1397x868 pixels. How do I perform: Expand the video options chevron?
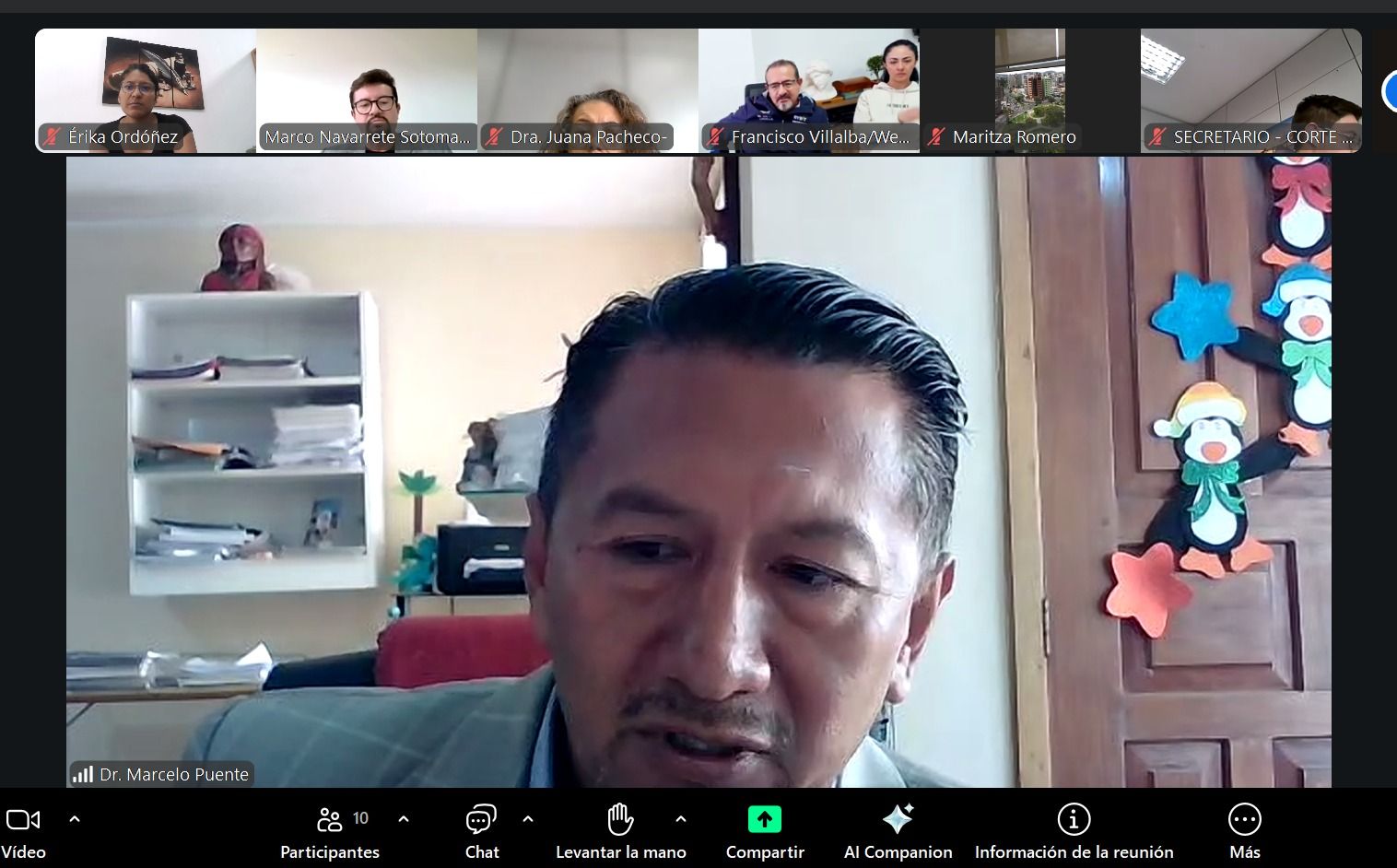75,818
